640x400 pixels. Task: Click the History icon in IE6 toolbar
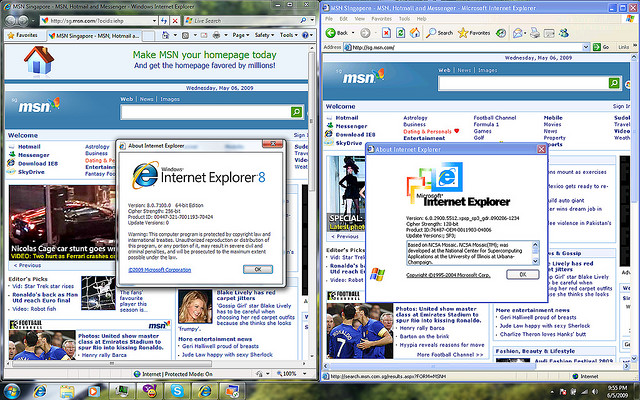[500, 33]
